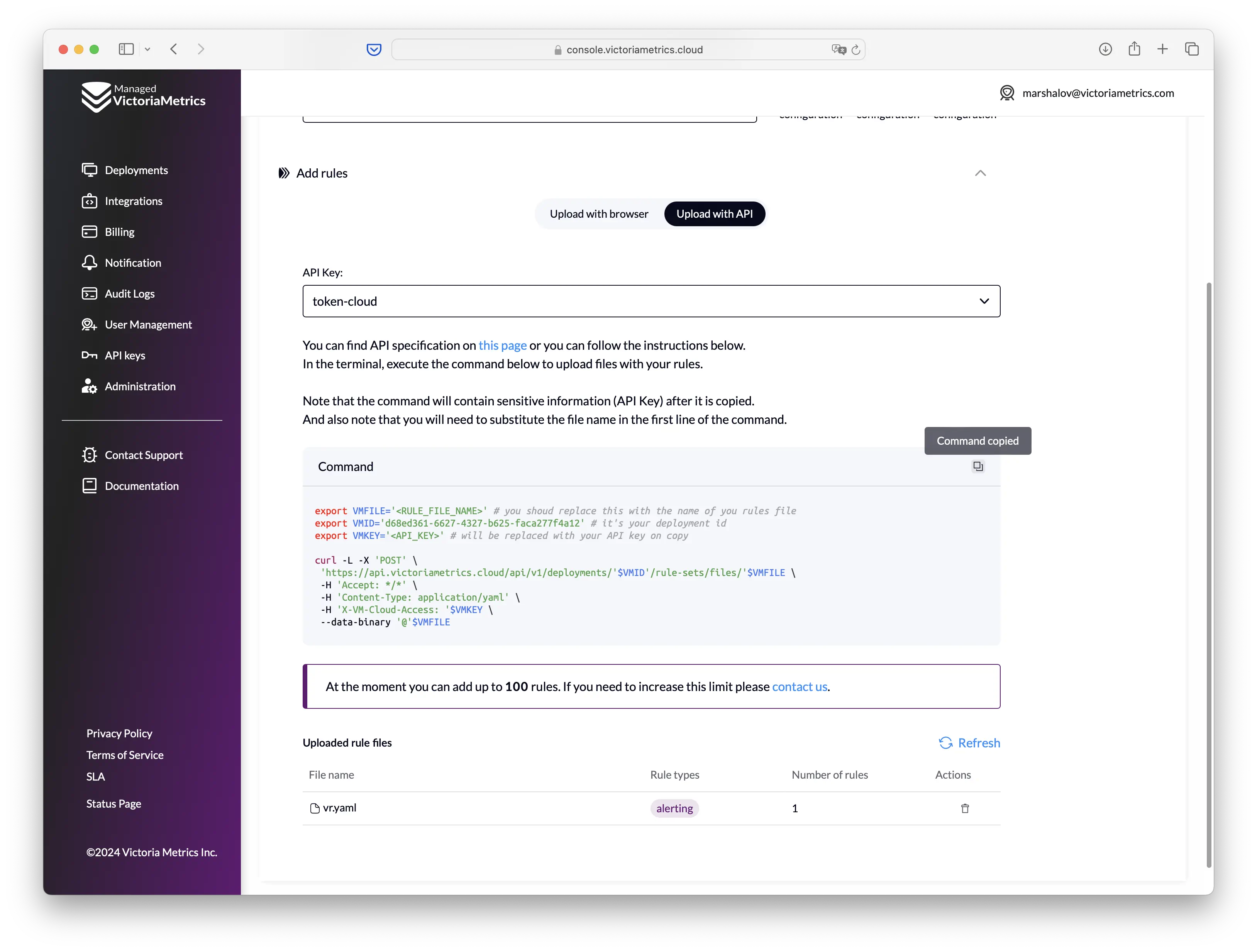
Task: Click the contact us limit increase link
Action: (799, 686)
